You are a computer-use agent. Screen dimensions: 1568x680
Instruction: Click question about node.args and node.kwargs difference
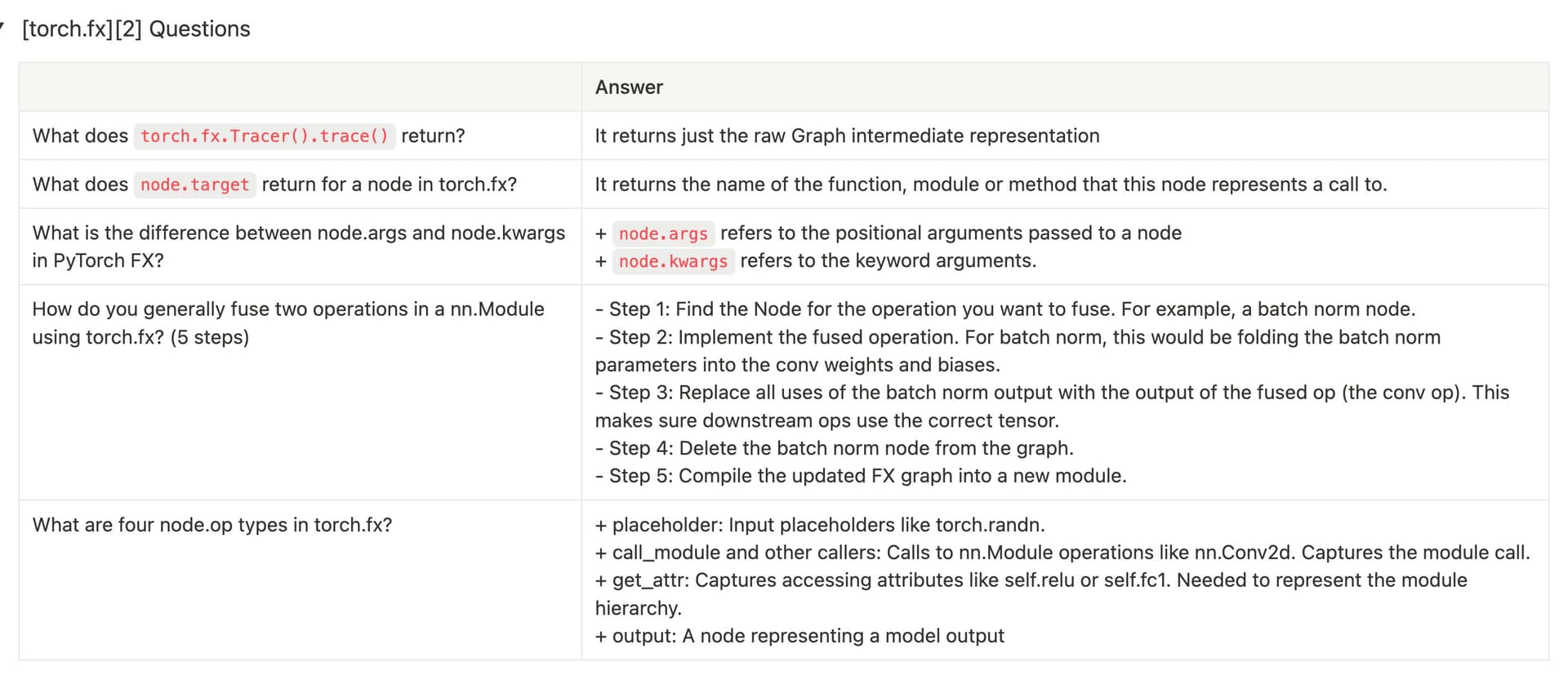(299, 247)
